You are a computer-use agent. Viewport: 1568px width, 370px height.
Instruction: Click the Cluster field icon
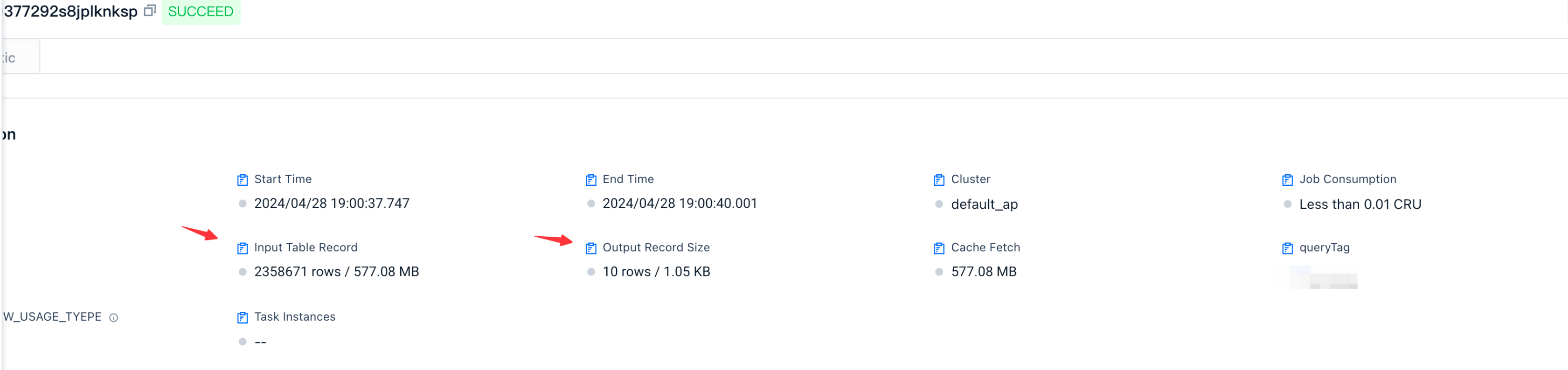click(x=939, y=179)
